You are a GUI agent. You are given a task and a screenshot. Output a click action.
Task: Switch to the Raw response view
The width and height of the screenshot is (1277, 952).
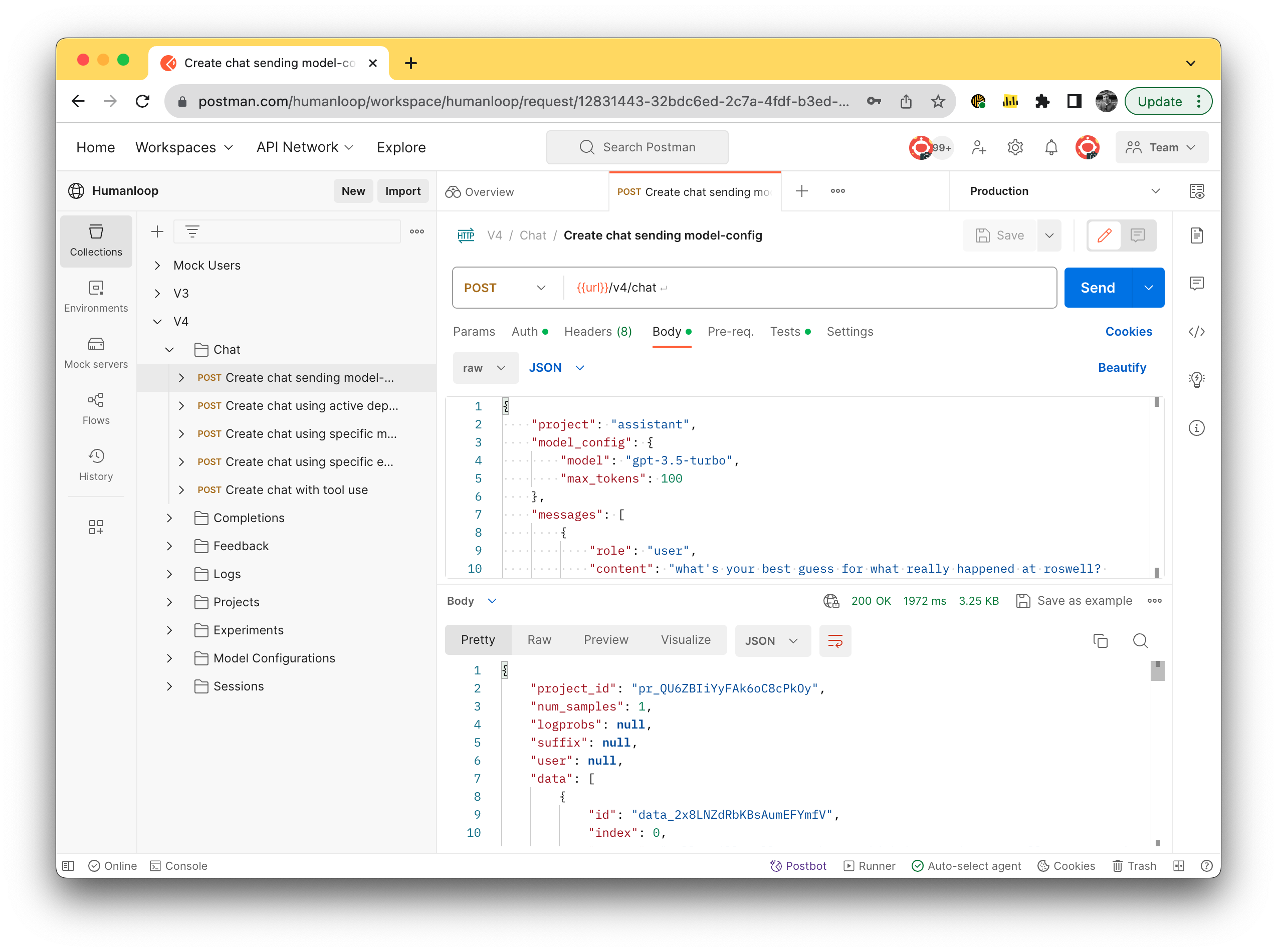539,640
